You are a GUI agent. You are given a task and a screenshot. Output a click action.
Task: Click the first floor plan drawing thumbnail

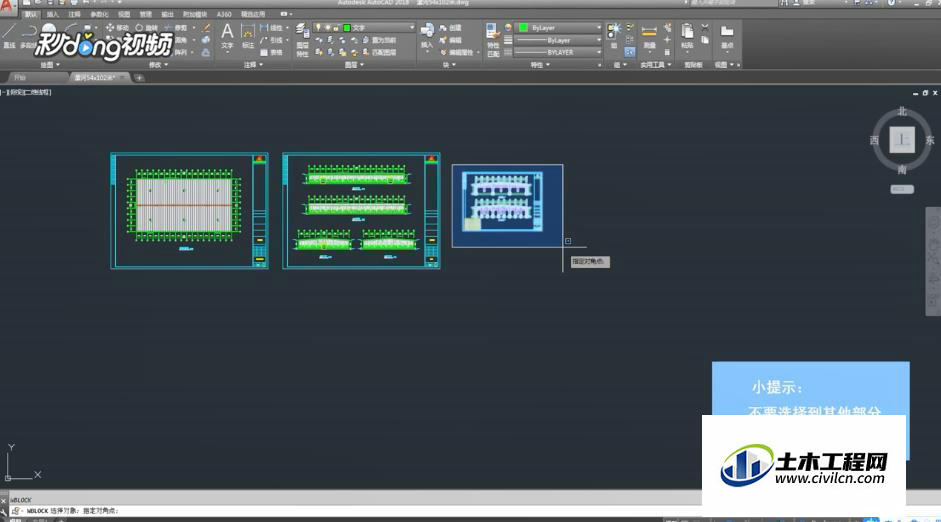point(189,211)
